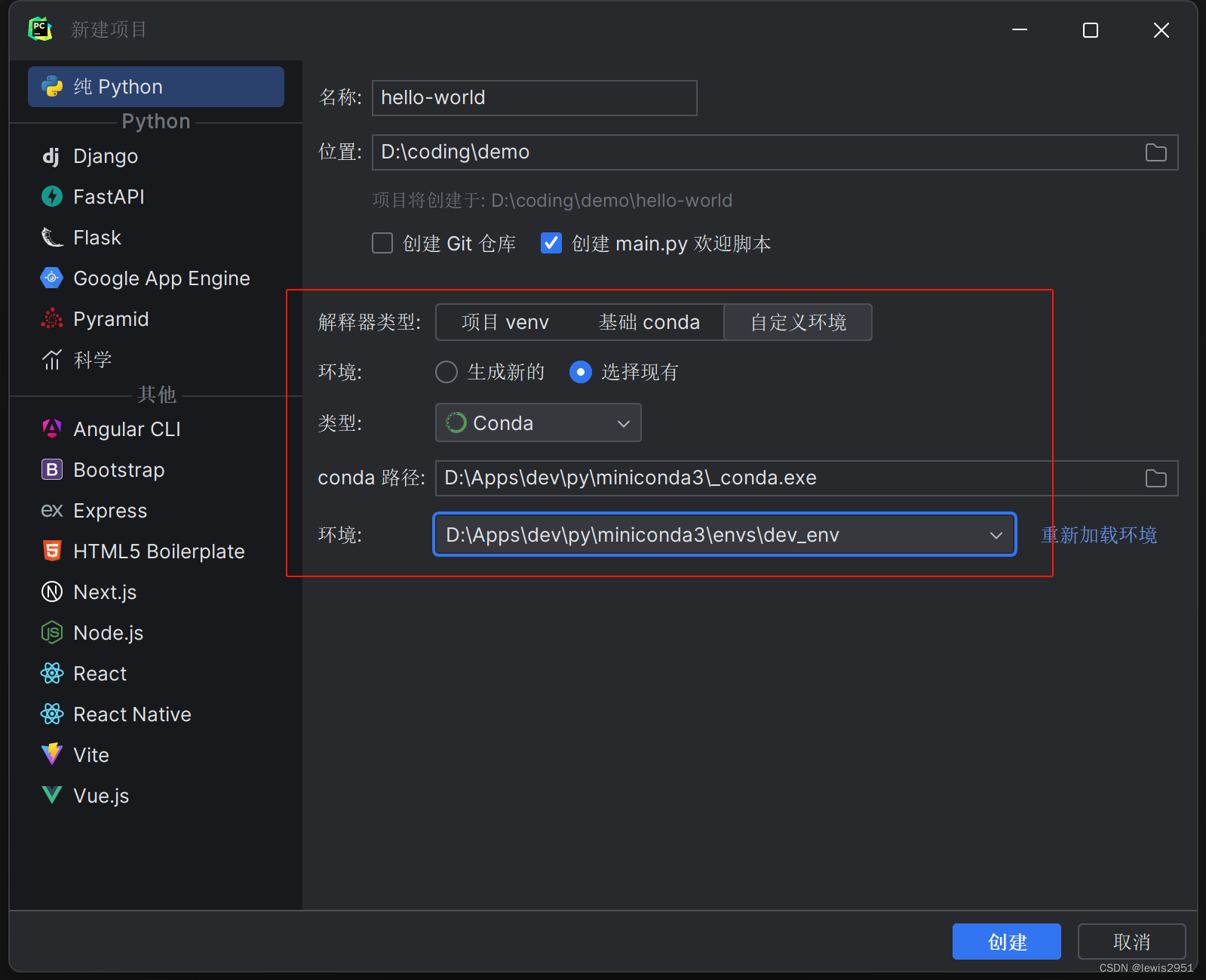1206x980 pixels.
Task: Browse folder for 位置 location field
Action: [x=1155, y=152]
